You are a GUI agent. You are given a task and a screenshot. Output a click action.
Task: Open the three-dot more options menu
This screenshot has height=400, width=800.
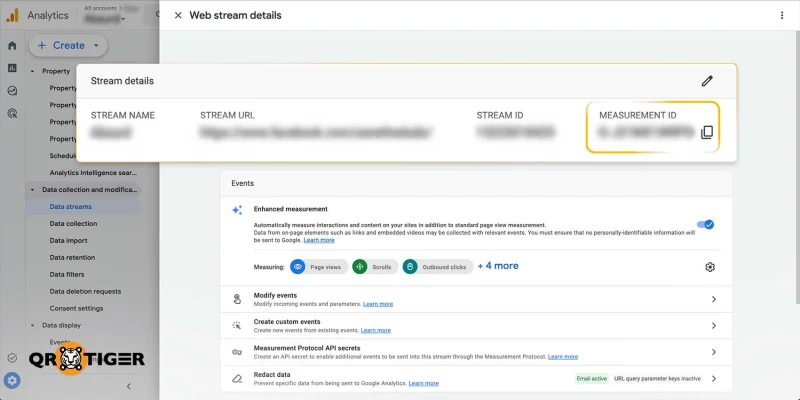coord(782,15)
